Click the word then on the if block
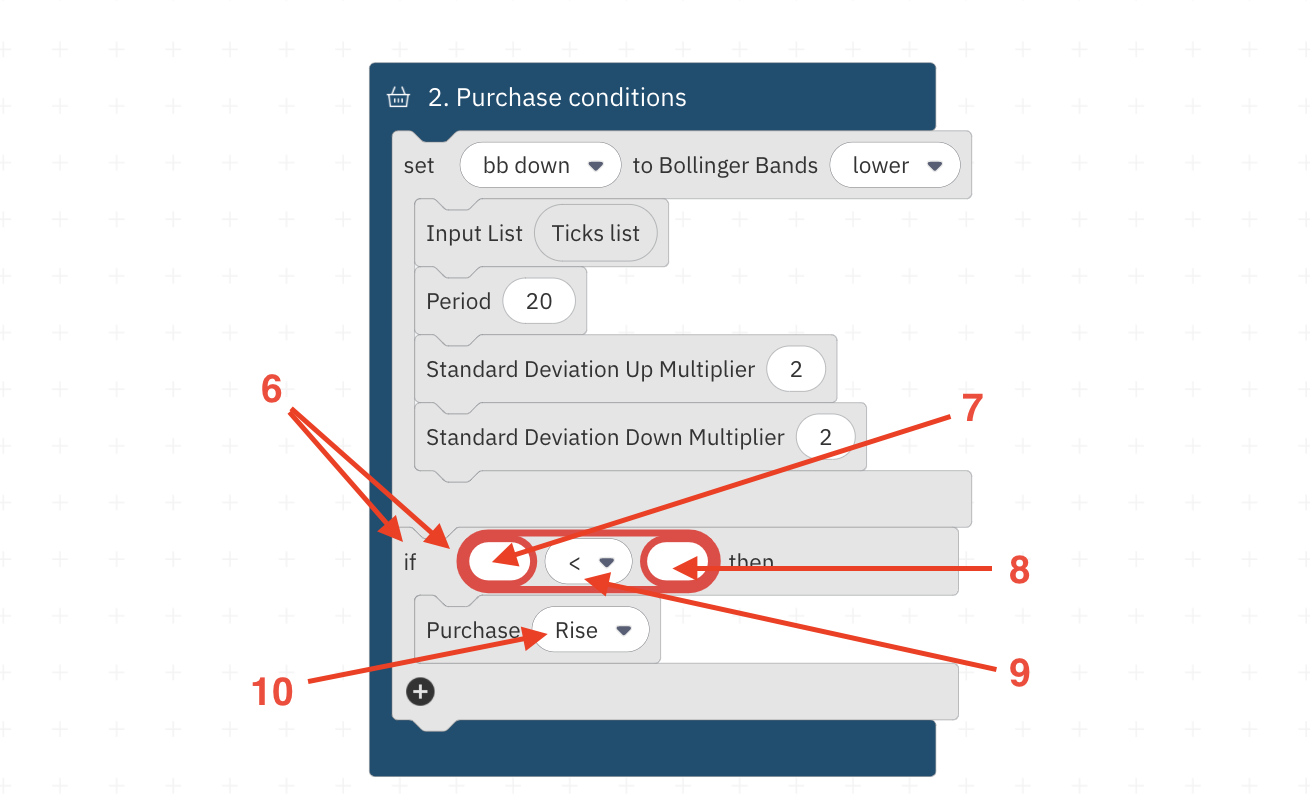The image size is (1310, 810). point(752,561)
